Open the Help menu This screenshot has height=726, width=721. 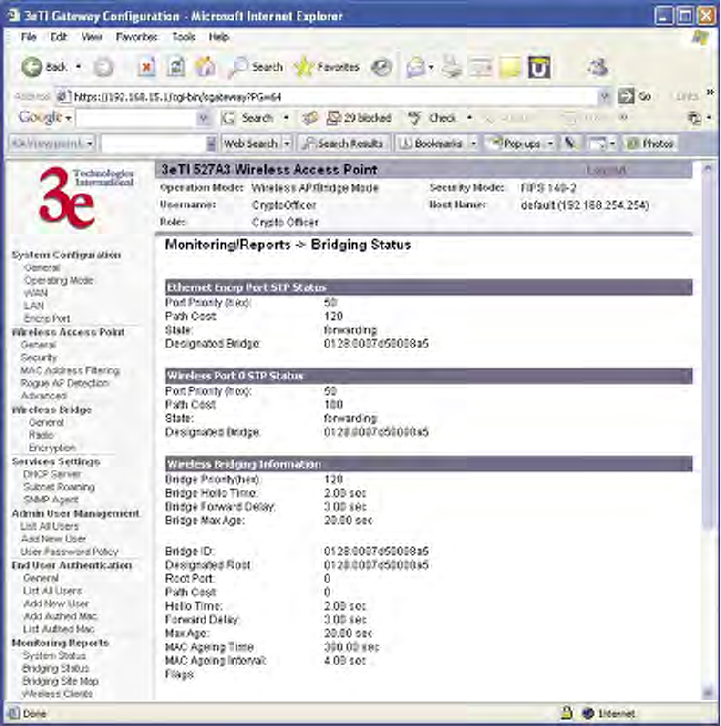tap(219, 37)
